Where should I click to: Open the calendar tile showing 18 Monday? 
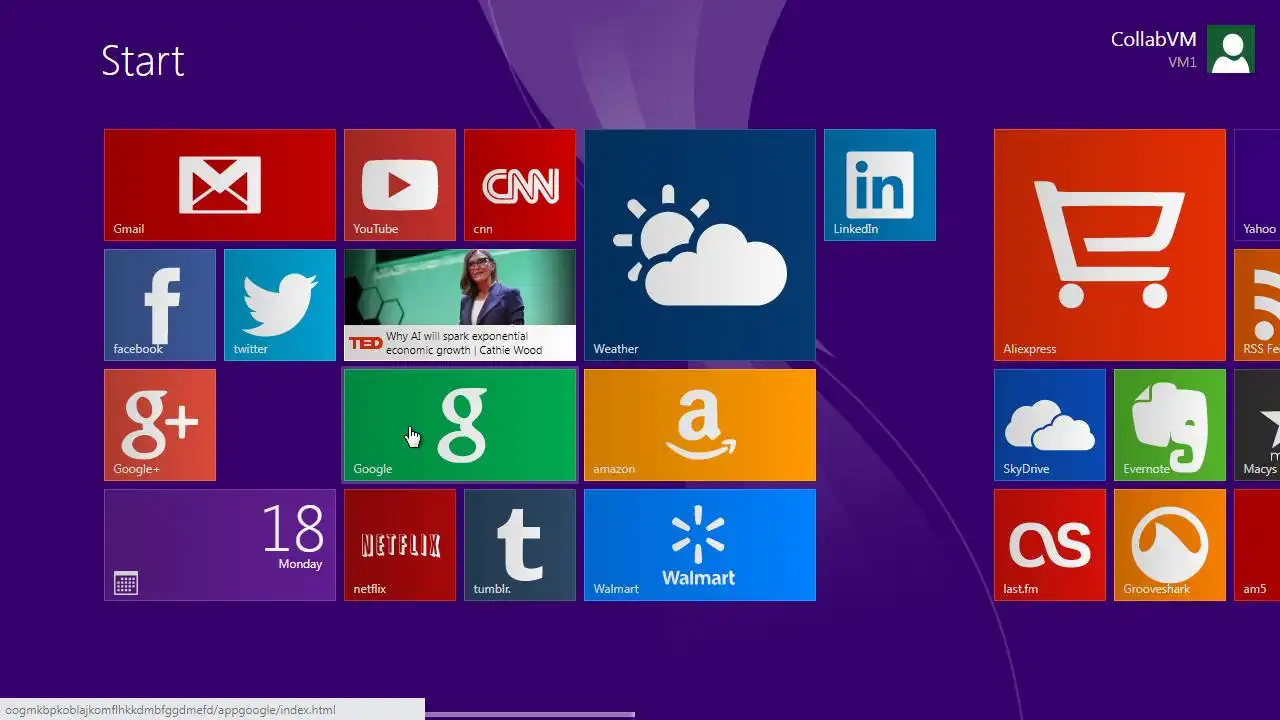coord(220,545)
